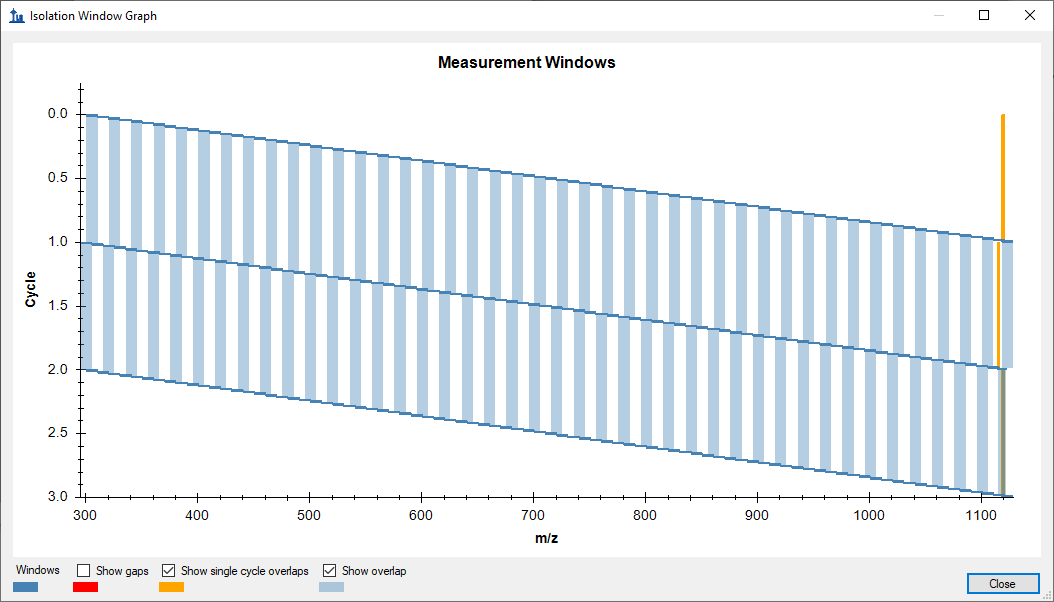
Task: Click the 700 tick label on m/z axis
Action: pos(534,514)
